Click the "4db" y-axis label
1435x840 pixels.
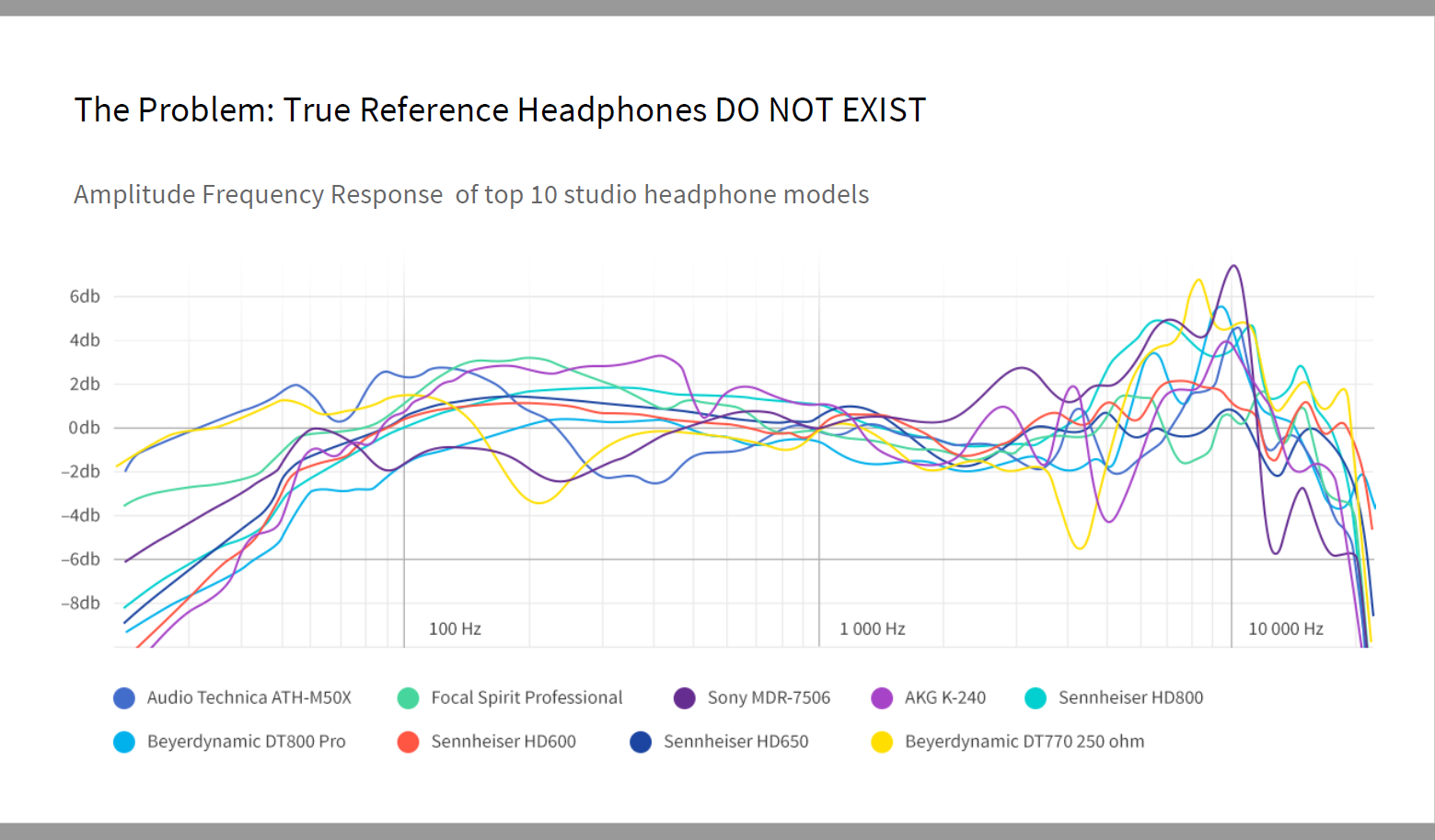85,340
